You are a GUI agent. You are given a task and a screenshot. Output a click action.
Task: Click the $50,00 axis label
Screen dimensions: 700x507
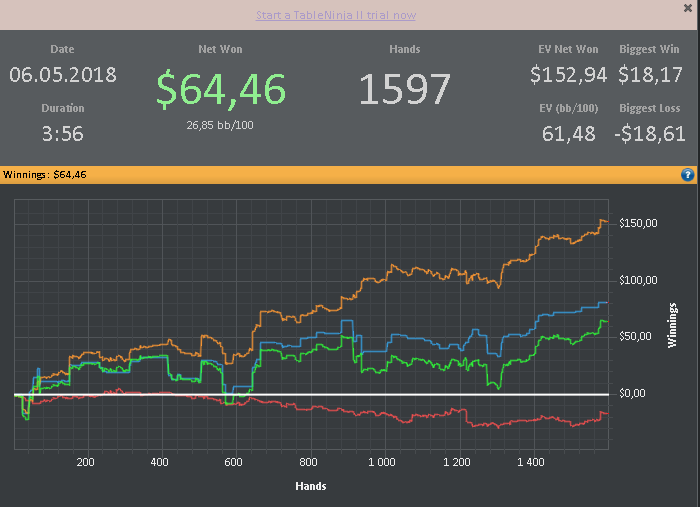pos(635,336)
